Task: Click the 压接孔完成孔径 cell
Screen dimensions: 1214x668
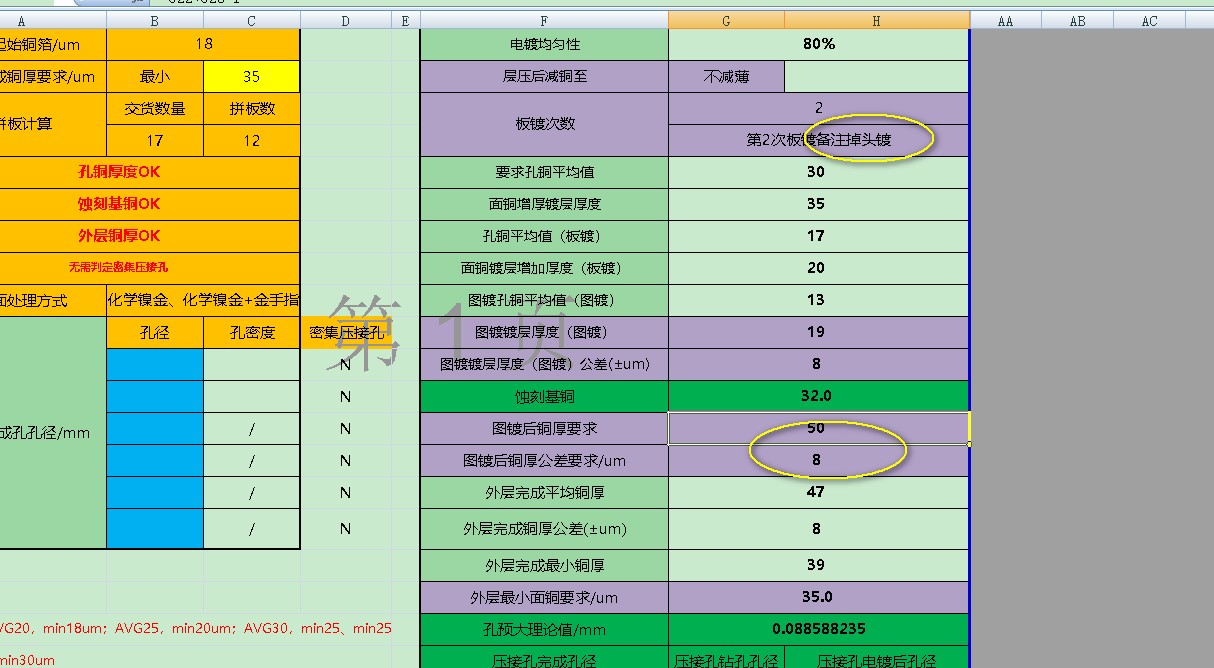Action: tap(544, 658)
